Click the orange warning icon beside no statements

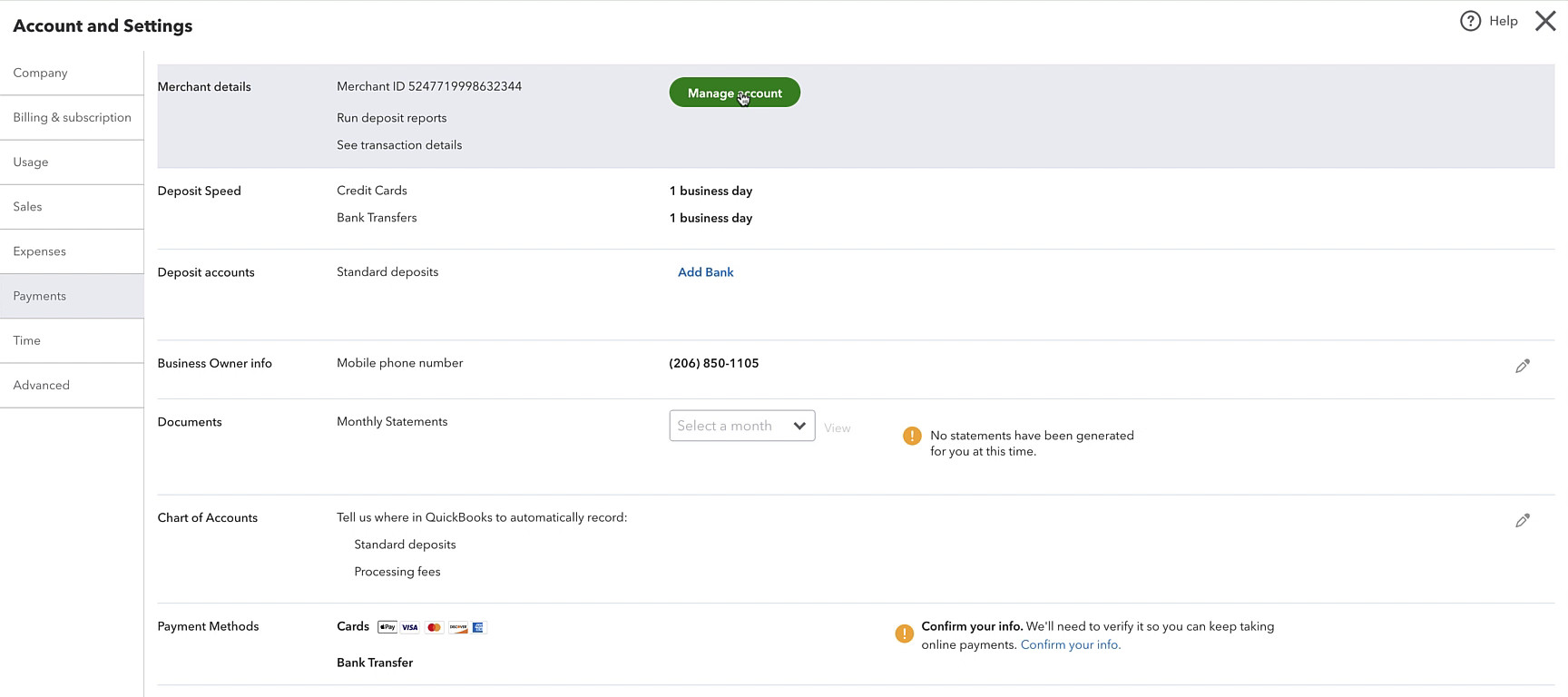point(912,436)
